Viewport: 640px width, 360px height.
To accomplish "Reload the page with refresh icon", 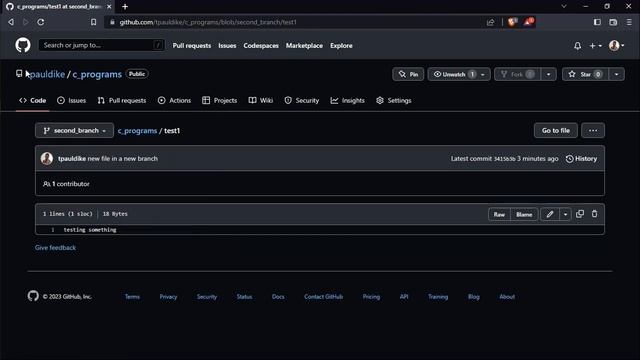I will (41, 22).
